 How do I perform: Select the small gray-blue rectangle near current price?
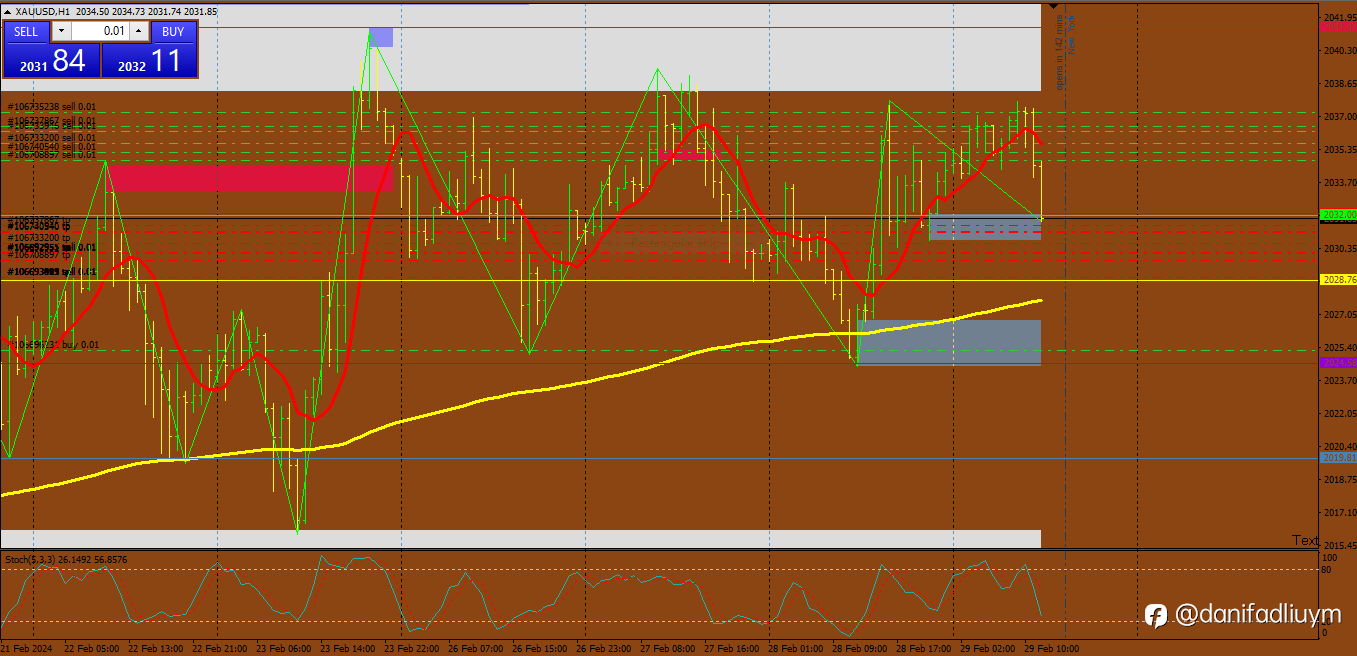point(985,227)
